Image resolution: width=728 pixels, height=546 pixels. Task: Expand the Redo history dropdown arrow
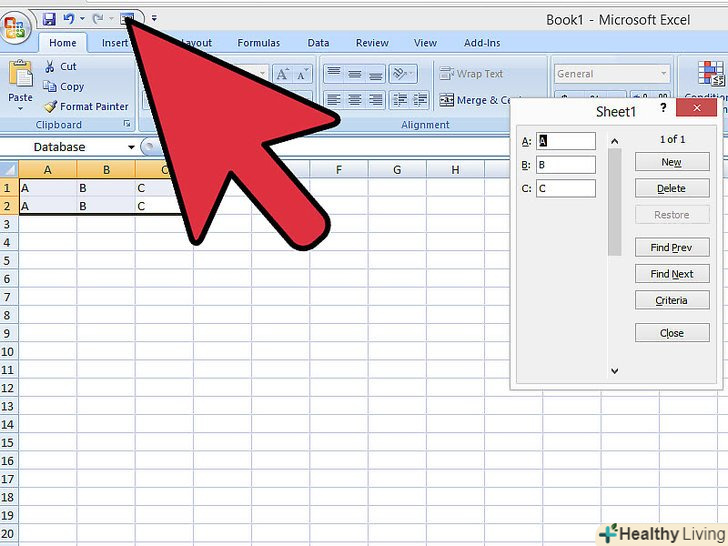(111, 19)
